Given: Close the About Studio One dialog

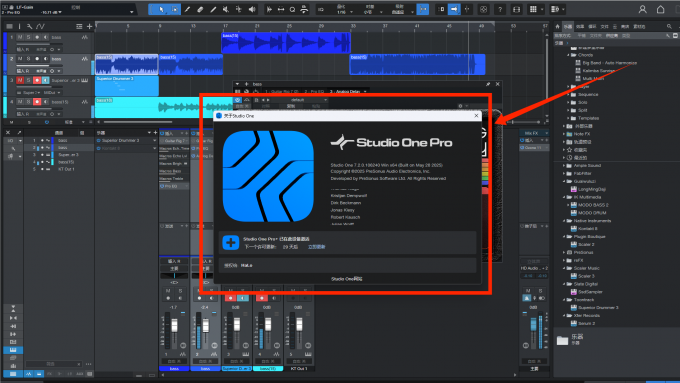Looking at the screenshot, I should (476, 116).
